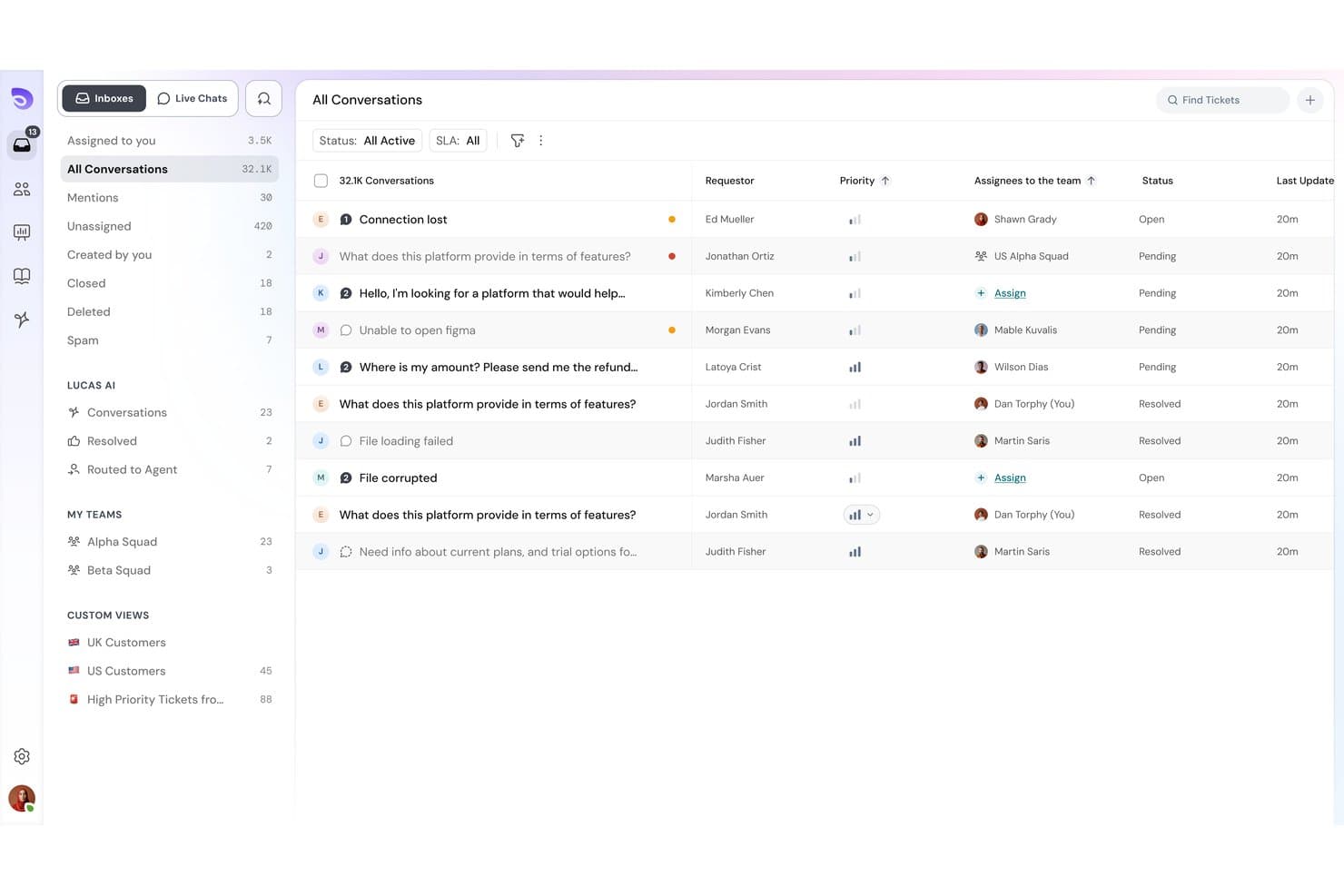Click the filter funnel icon
Image resolution: width=1344 pixels, height=896 pixels.
click(518, 141)
